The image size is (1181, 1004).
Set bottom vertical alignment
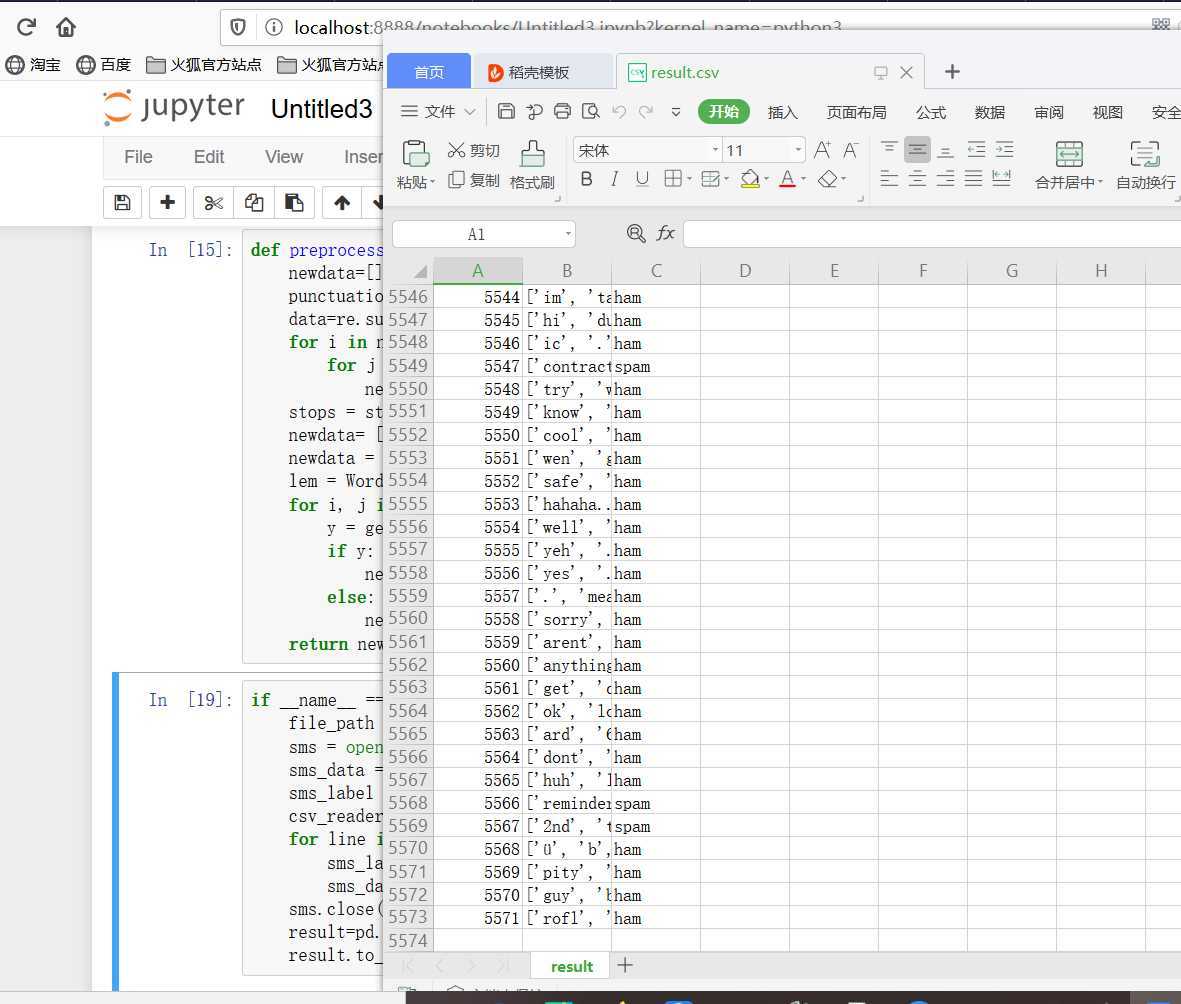coord(945,149)
